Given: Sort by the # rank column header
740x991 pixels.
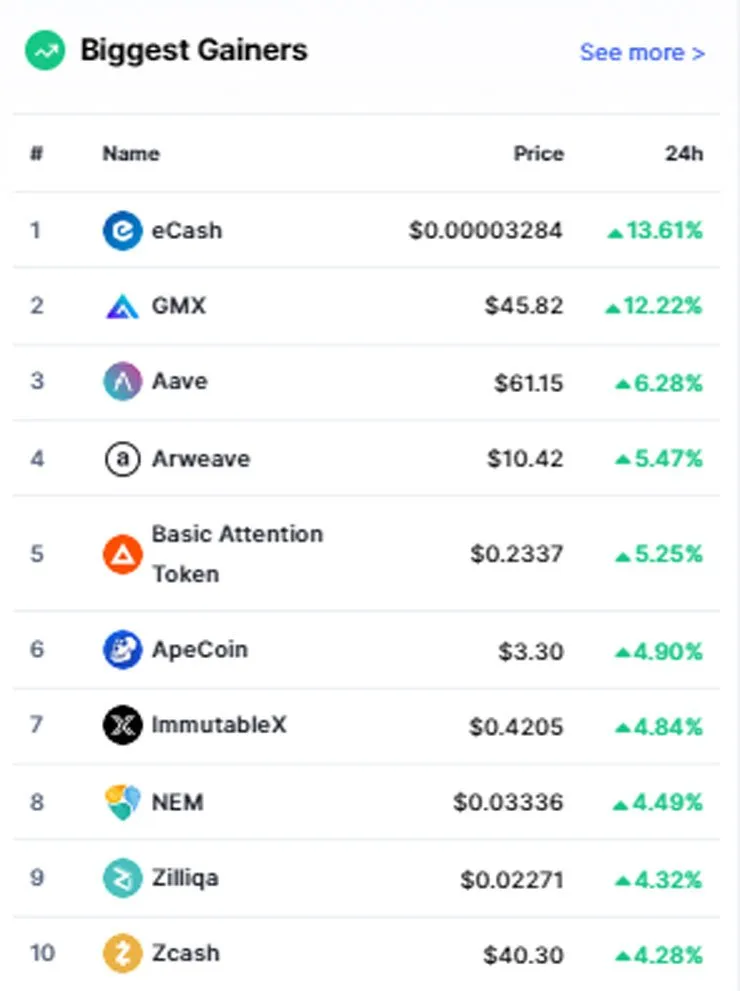Looking at the screenshot, I should point(37,154).
